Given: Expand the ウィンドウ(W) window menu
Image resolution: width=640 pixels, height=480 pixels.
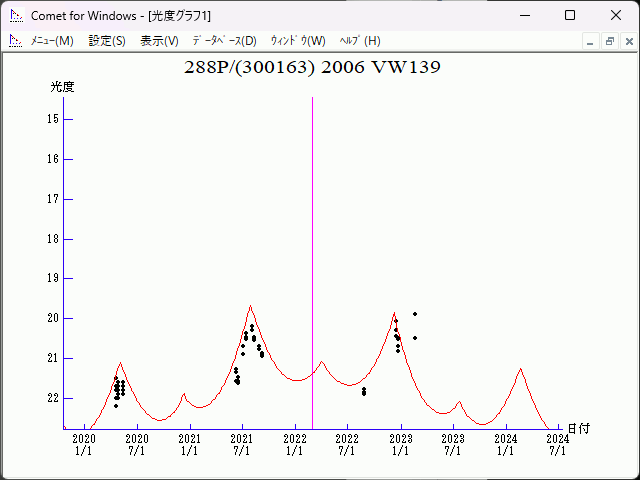Looking at the screenshot, I should click(x=298, y=41).
